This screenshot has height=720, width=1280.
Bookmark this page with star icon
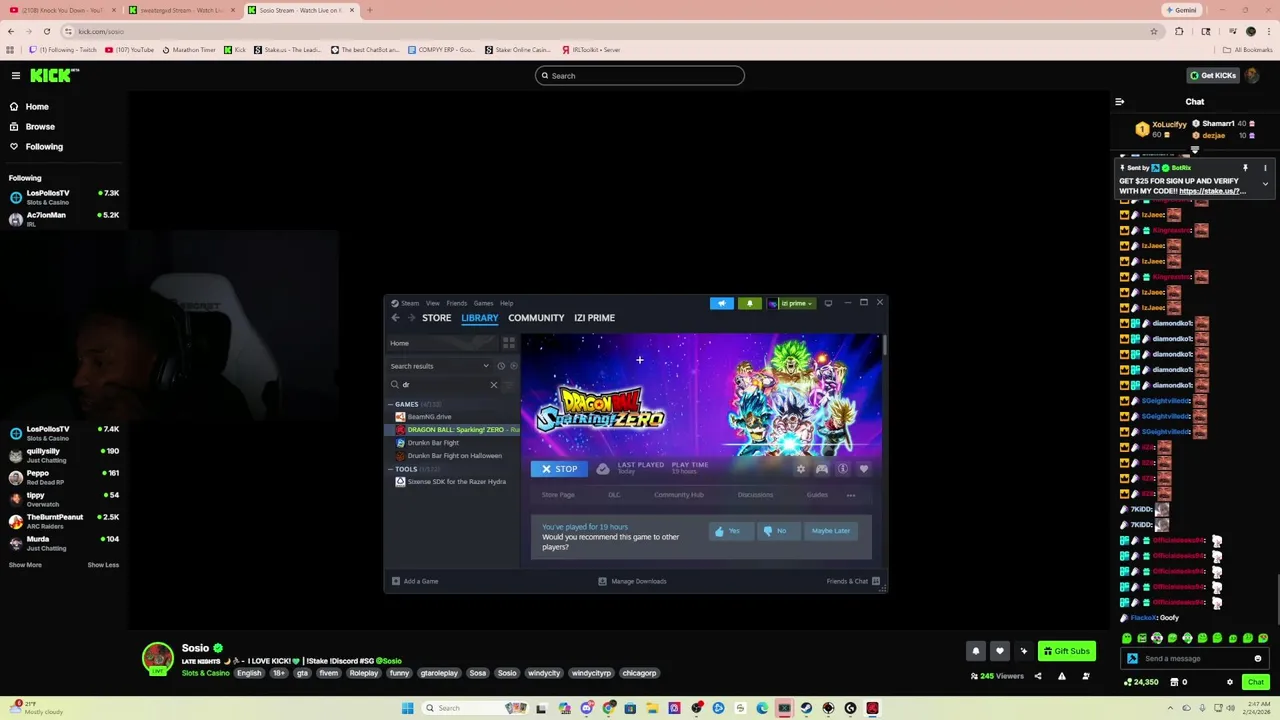click(x=1154, y=31)
